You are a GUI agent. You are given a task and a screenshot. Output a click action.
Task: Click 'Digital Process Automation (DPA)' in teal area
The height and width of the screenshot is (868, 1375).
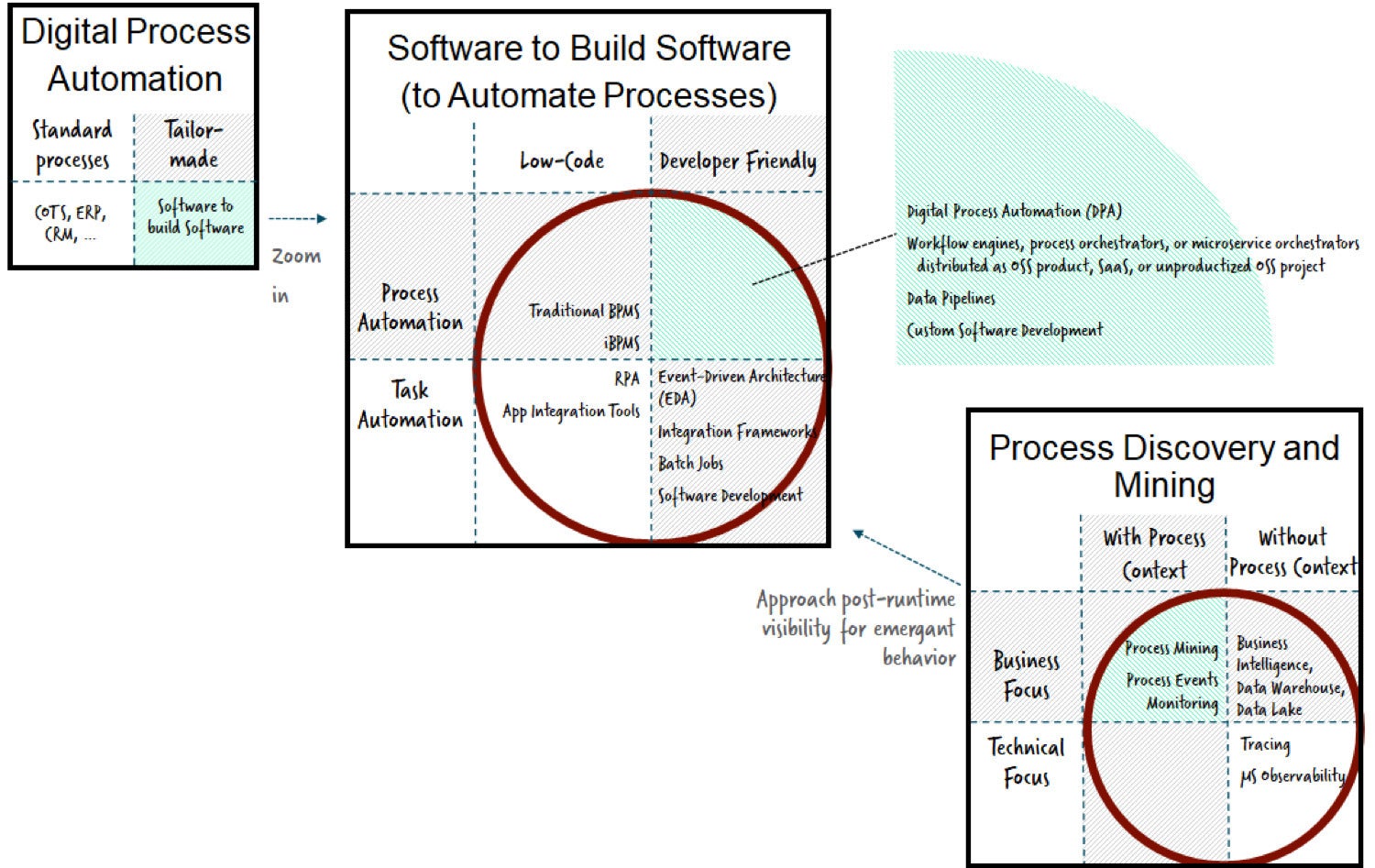(1014, 212)
